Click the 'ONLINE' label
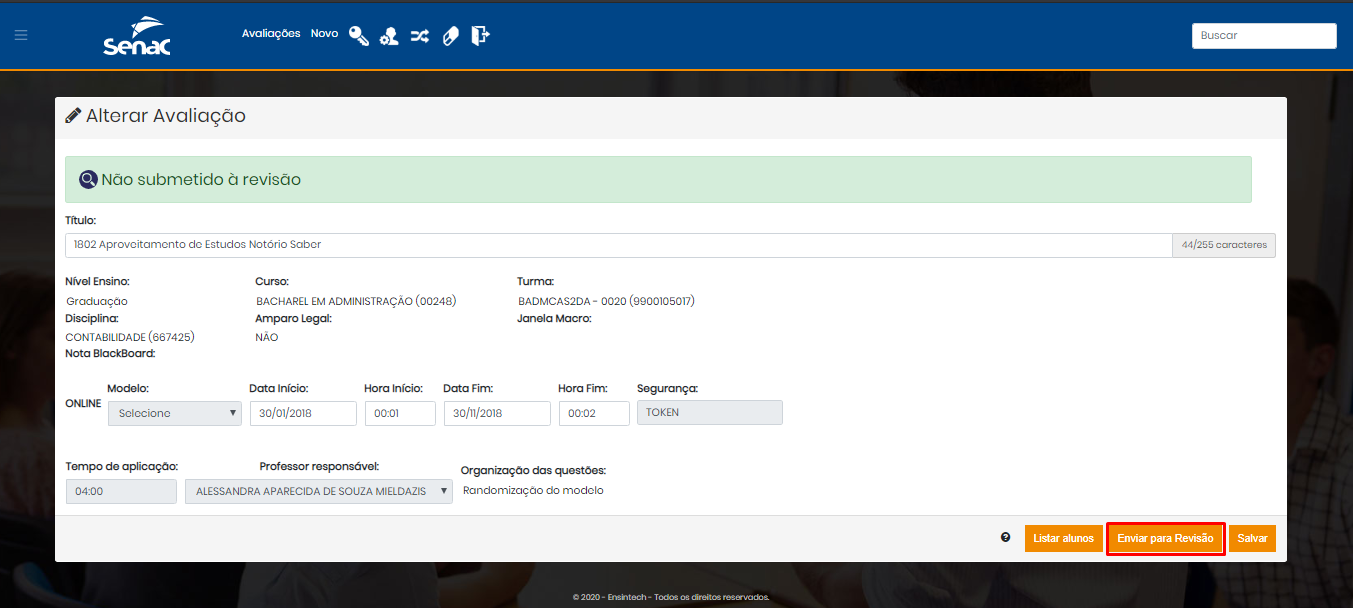Image resolution: width=1353 pixels, height=608 pixels. coord(83,403)
